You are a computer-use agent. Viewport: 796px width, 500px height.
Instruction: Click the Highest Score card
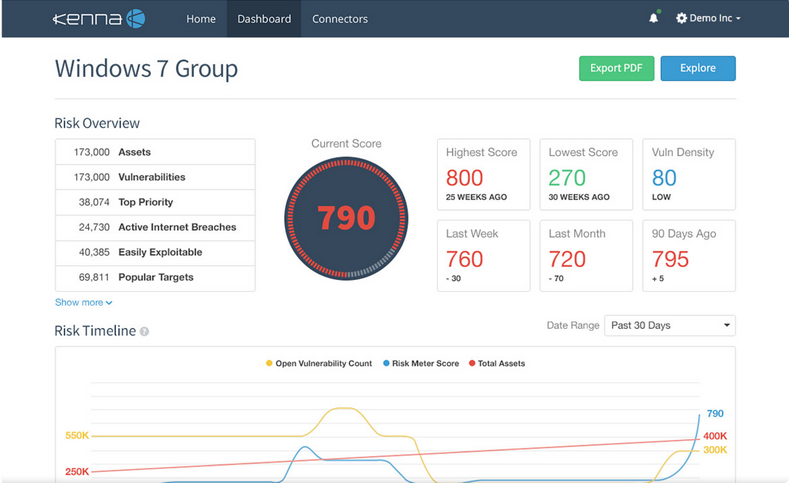pos(484,174)
